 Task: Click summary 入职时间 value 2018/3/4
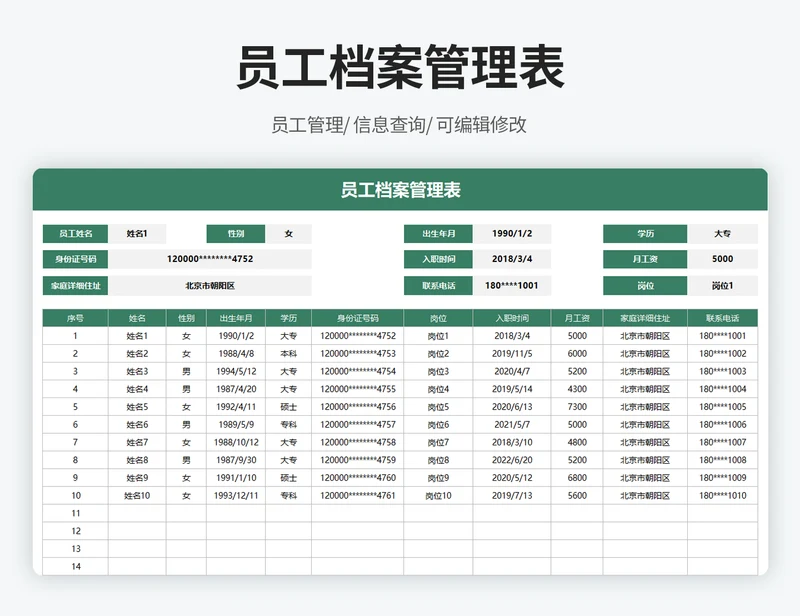point(512,259)
